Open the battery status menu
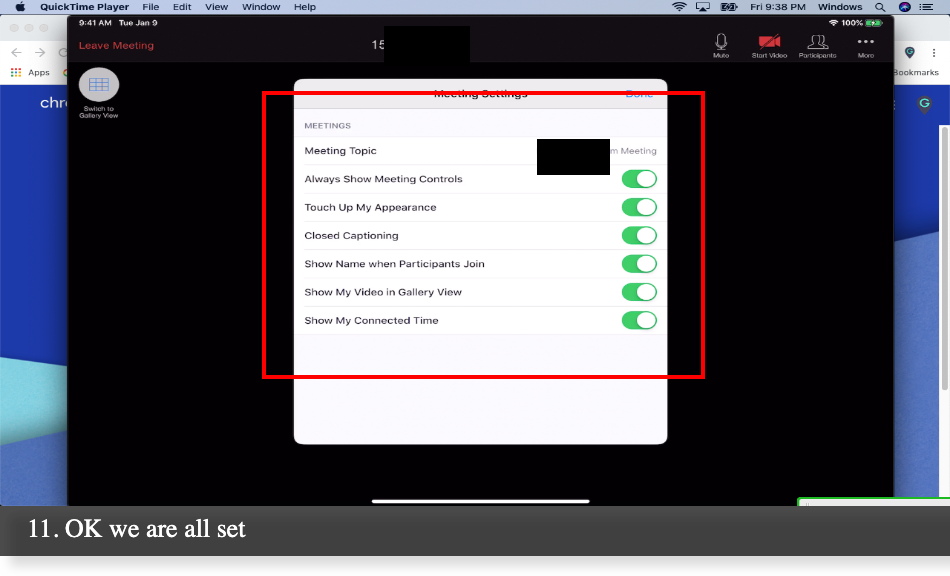The height and width of the screenshot is (576, 950). (729, 7)
